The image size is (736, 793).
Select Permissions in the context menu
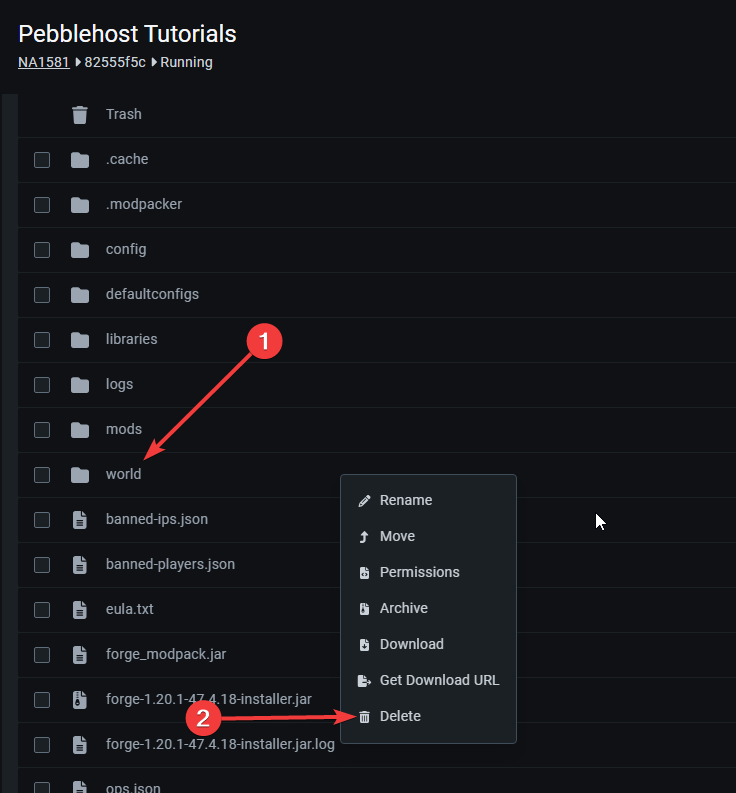point(419,572)
